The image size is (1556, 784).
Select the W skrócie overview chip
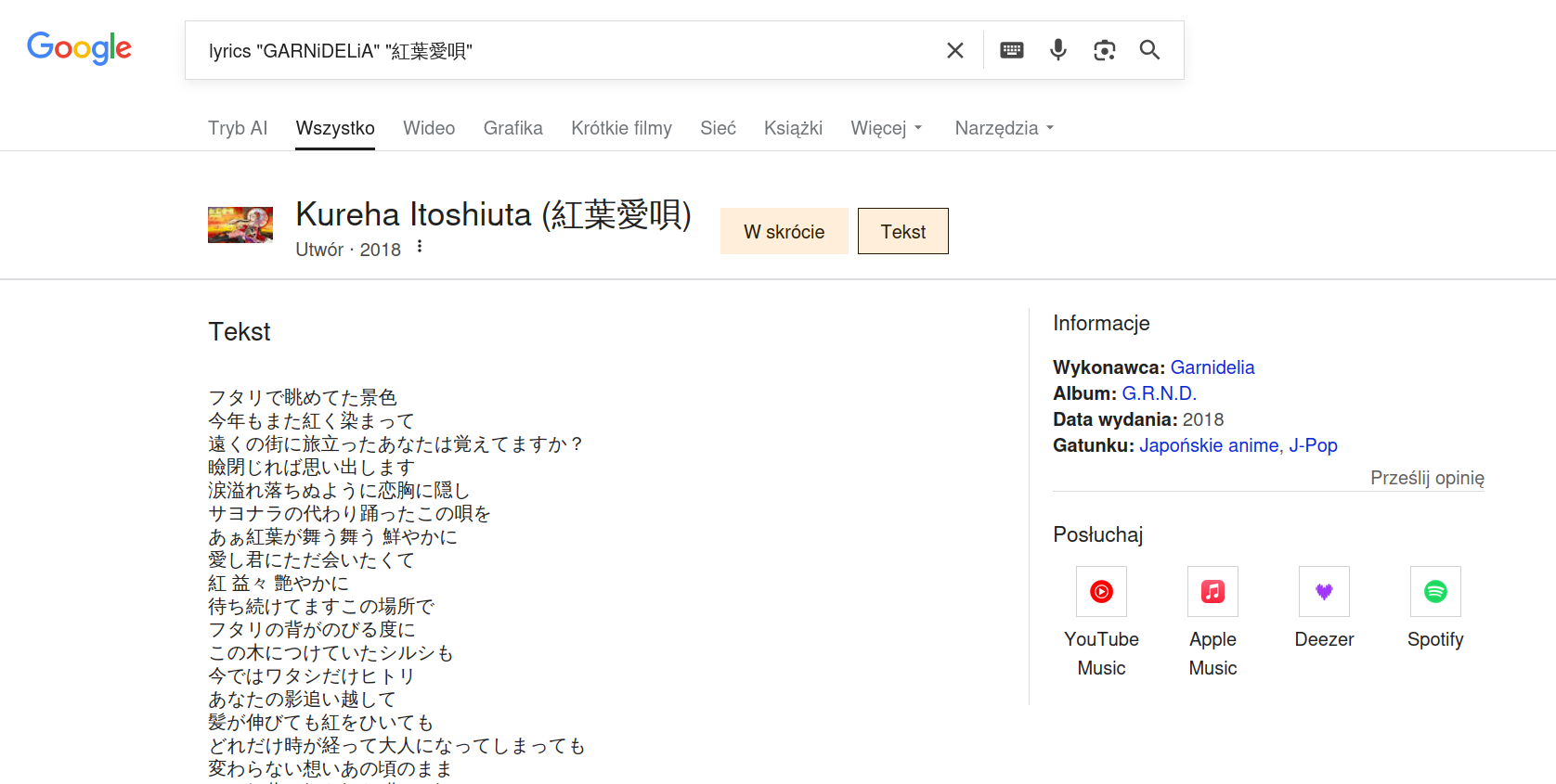tap(784, 232)
